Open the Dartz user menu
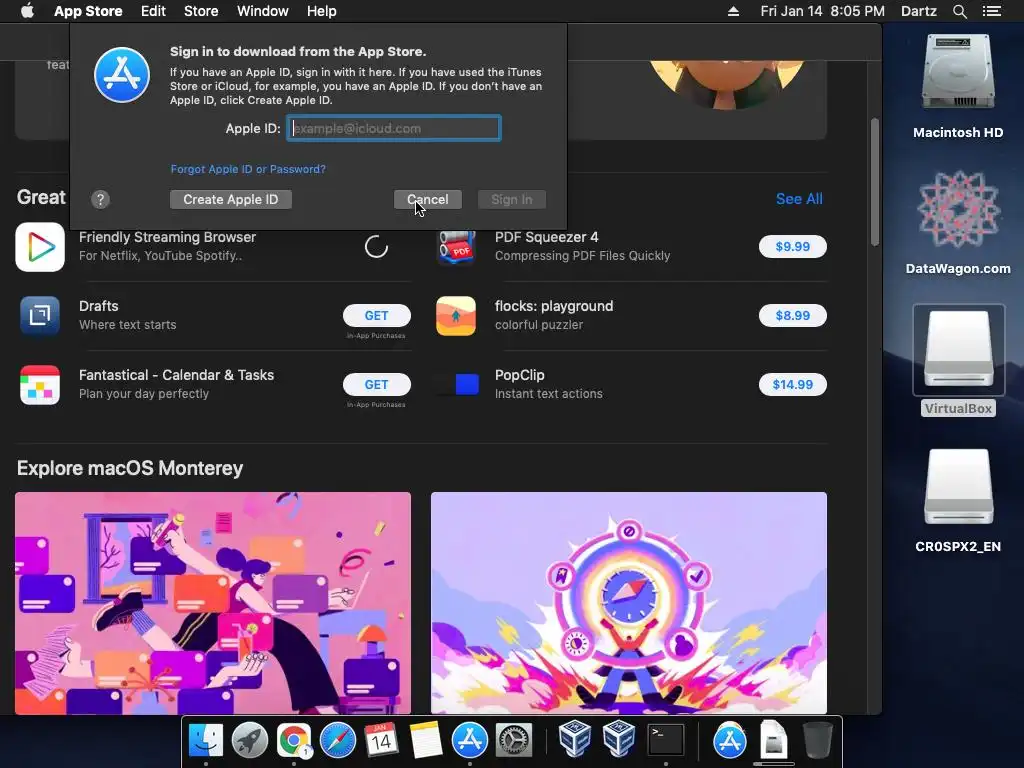The image size is (1024, 768). (x=918, y=11)
